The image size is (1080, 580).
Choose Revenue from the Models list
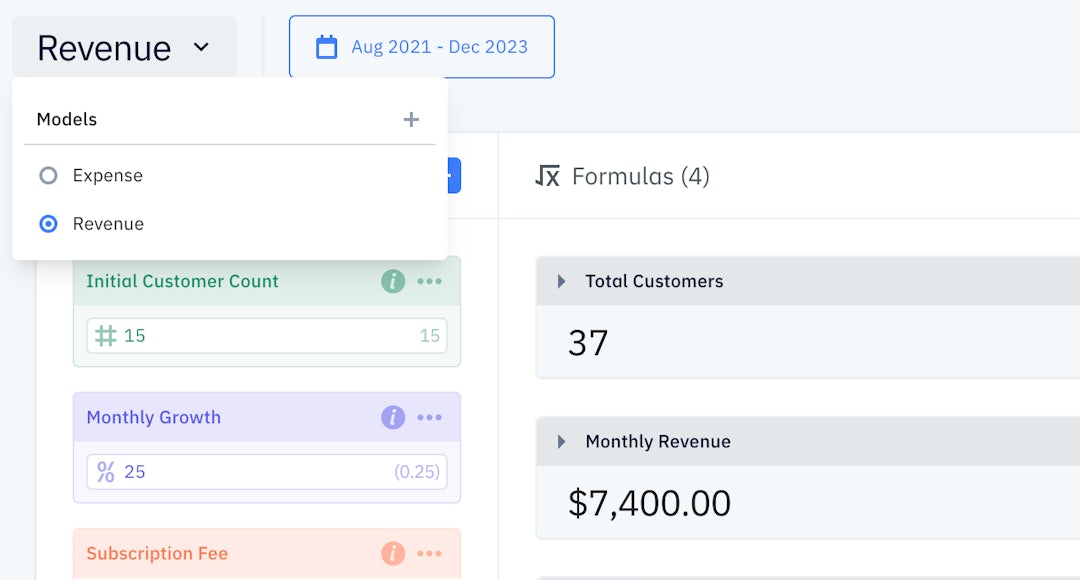(x=108, y=224)
